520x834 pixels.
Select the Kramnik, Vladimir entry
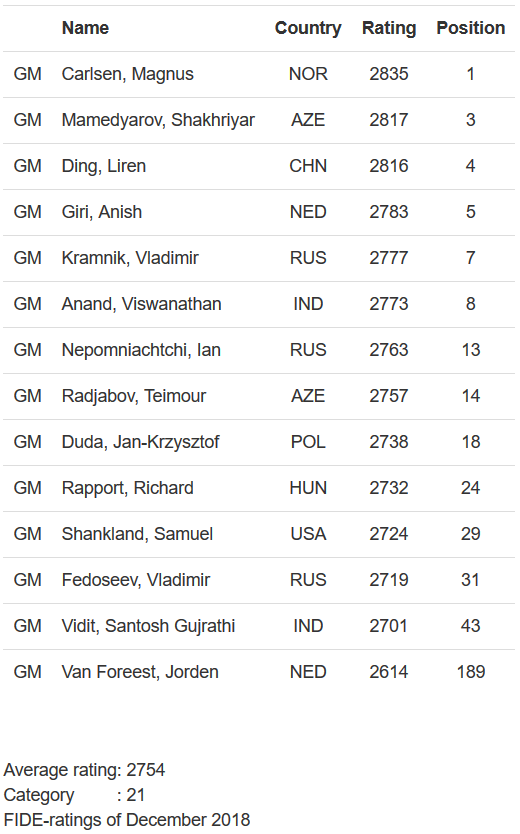130,258
